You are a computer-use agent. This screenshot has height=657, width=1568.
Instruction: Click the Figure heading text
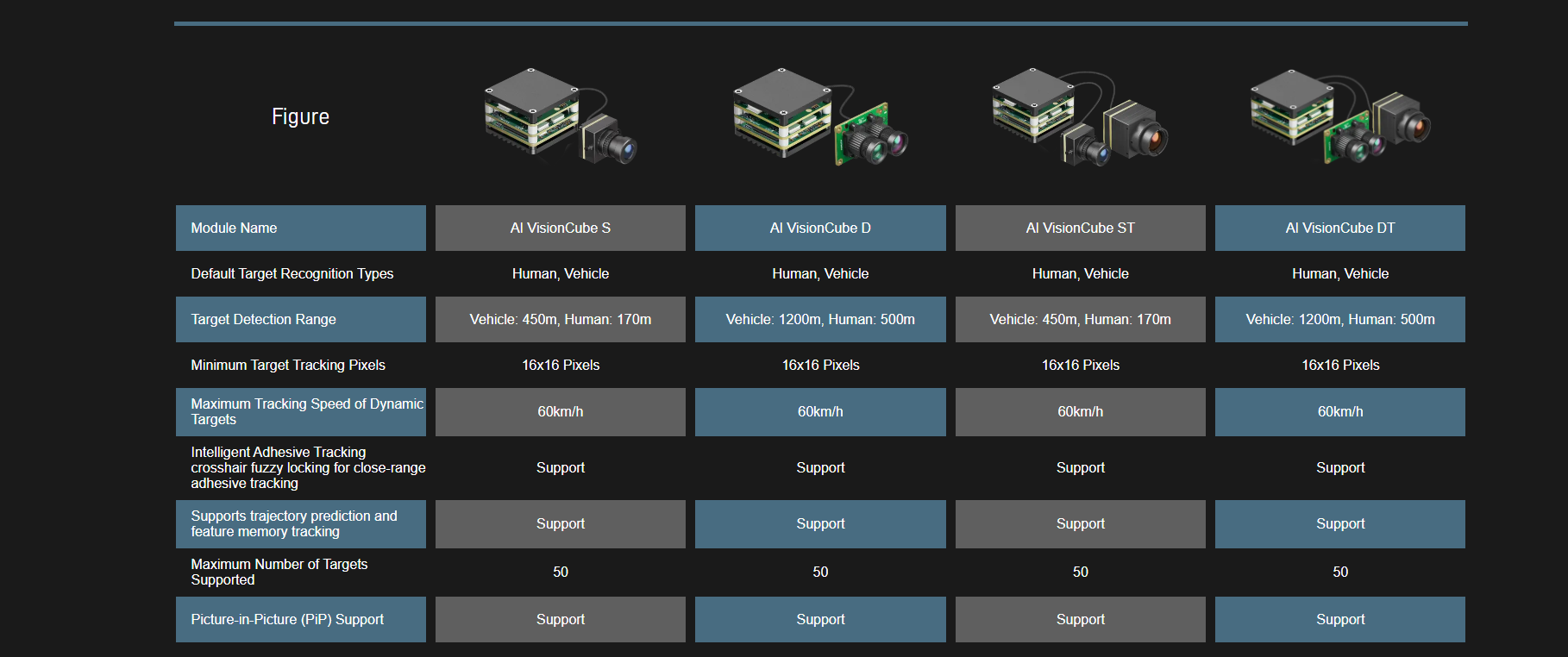[300, 116]
